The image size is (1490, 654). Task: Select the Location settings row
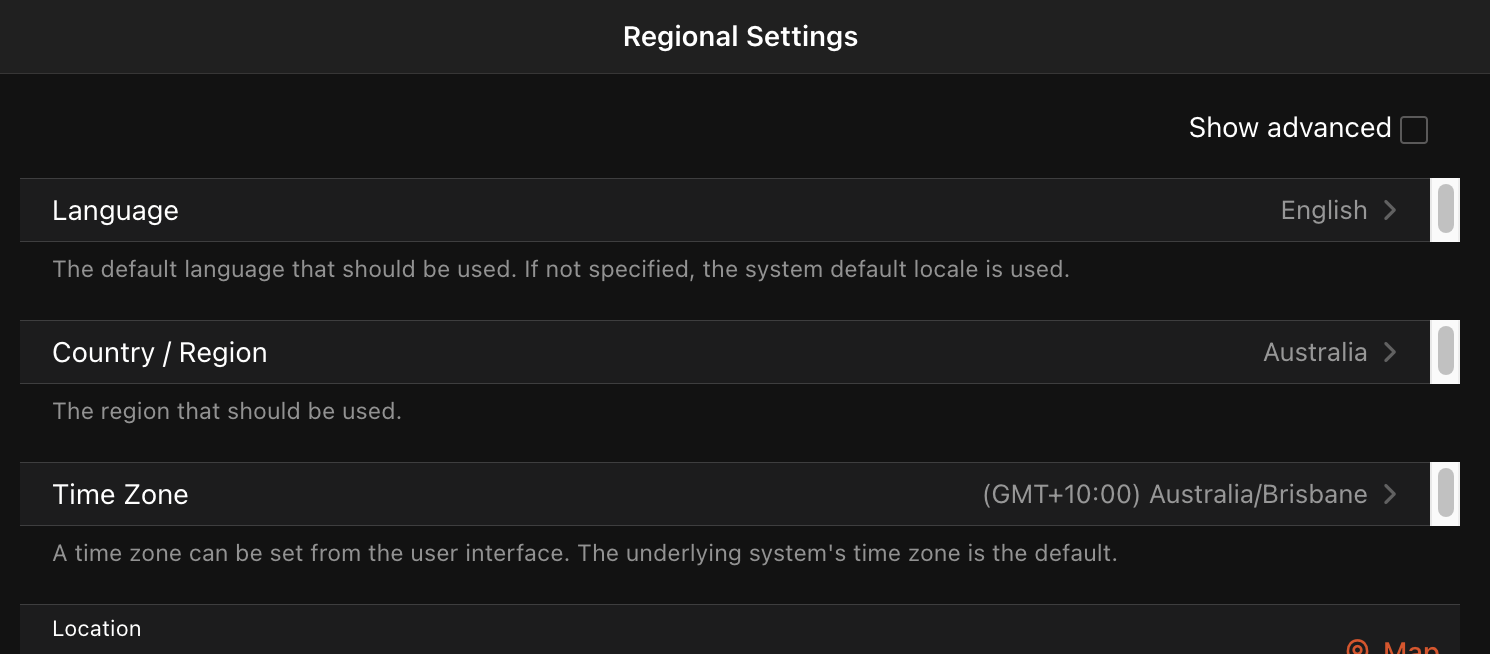(x=97, y=628)
